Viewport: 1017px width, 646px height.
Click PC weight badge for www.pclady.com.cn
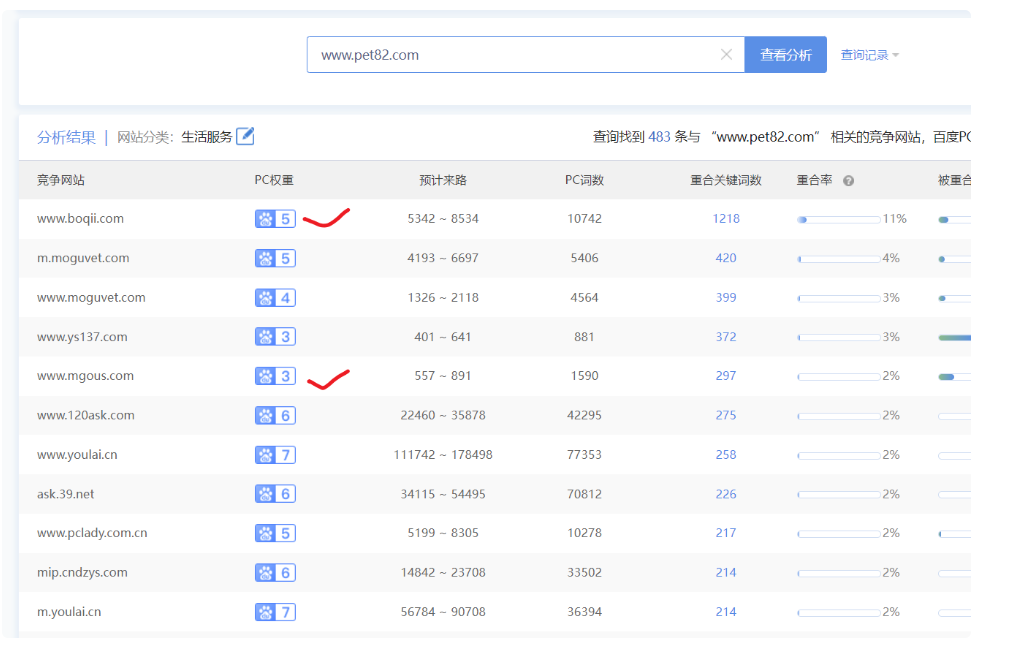(x=276, y=533)
